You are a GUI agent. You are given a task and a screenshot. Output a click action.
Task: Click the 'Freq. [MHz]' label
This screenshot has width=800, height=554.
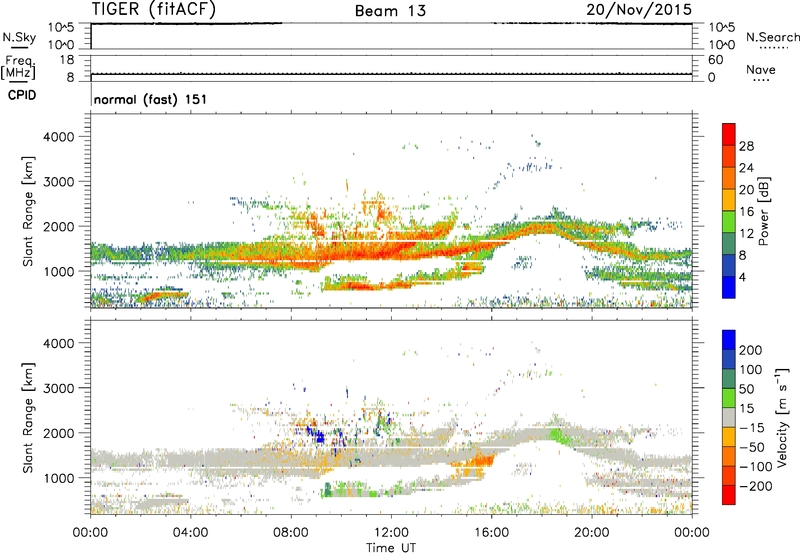tap(18, 67)
